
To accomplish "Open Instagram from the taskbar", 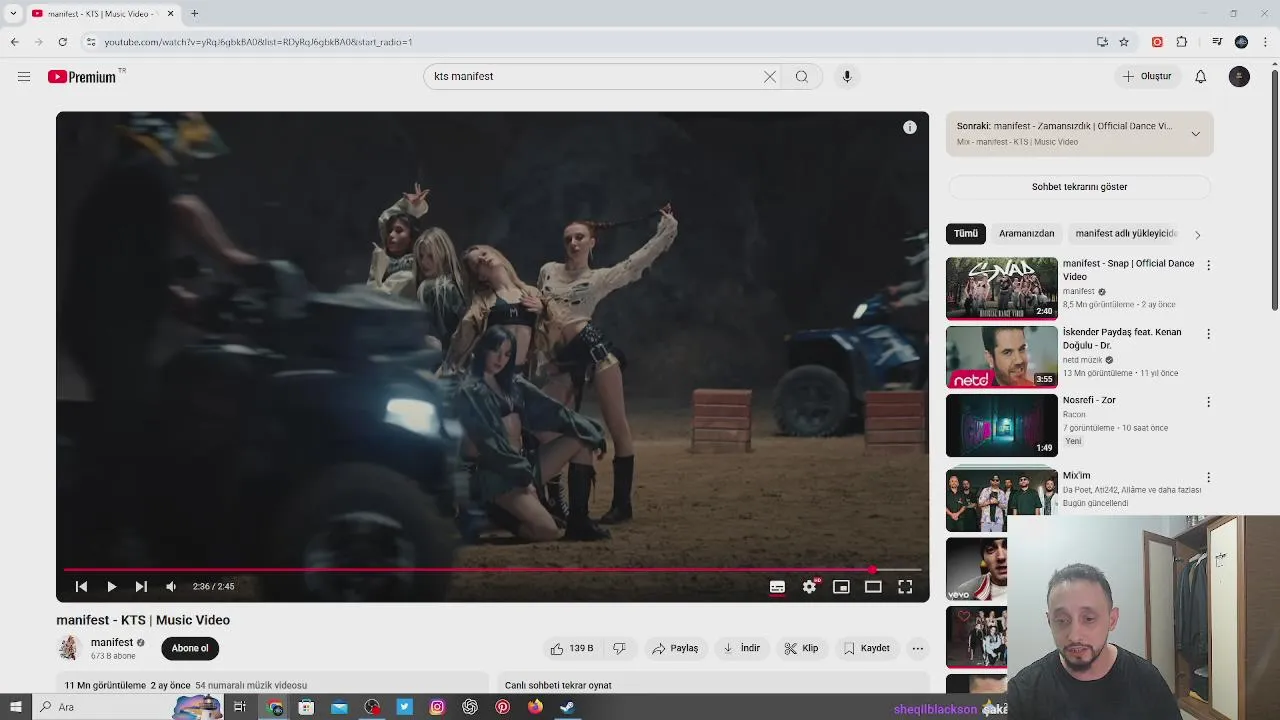I will (437, 707).
